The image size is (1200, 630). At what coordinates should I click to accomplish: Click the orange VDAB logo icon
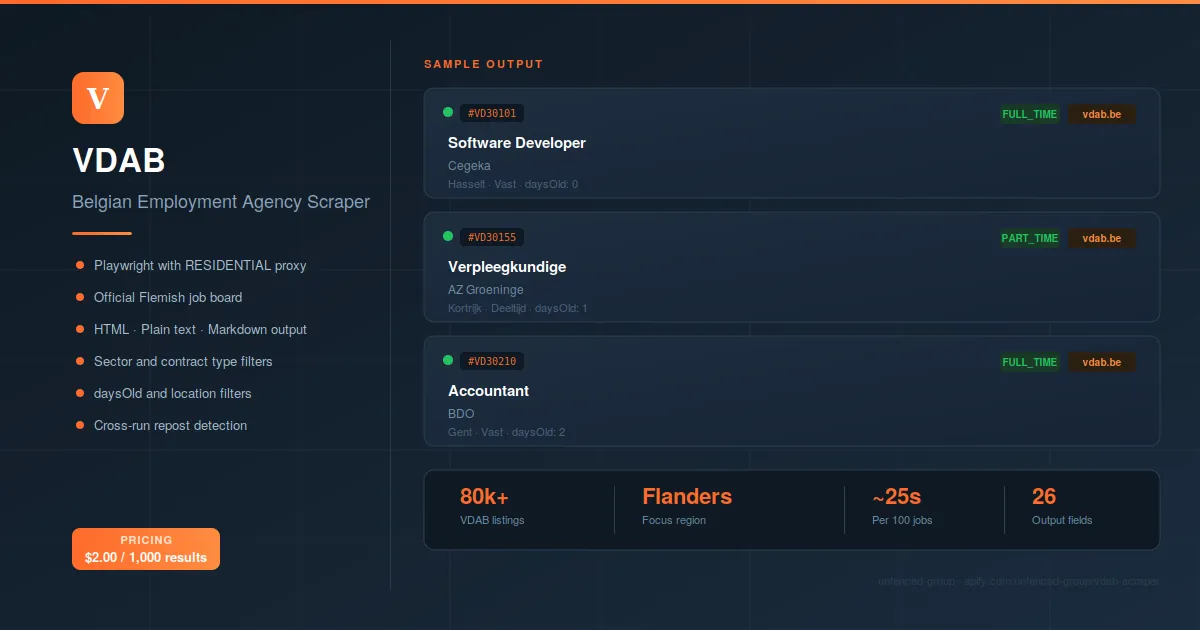click(98, 98)
